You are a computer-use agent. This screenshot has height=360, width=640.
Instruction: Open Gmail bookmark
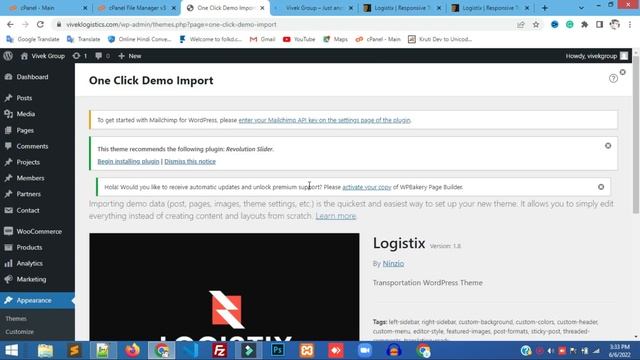(x=262, y=39)
